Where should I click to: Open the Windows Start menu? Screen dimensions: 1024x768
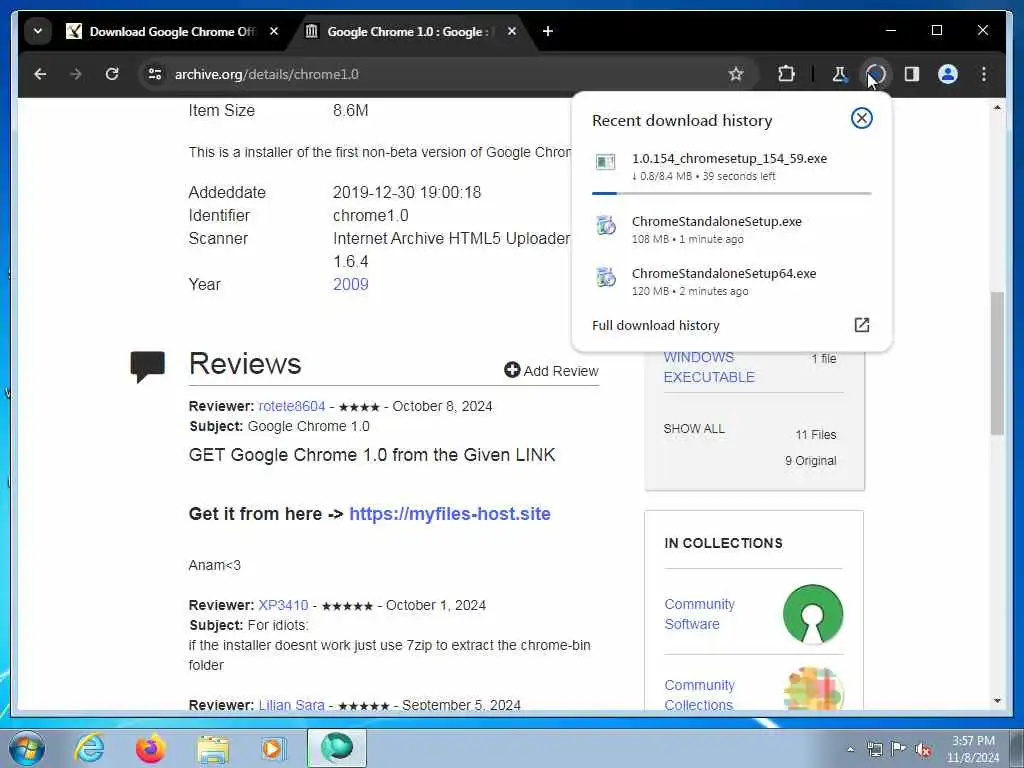coord(27,748)
